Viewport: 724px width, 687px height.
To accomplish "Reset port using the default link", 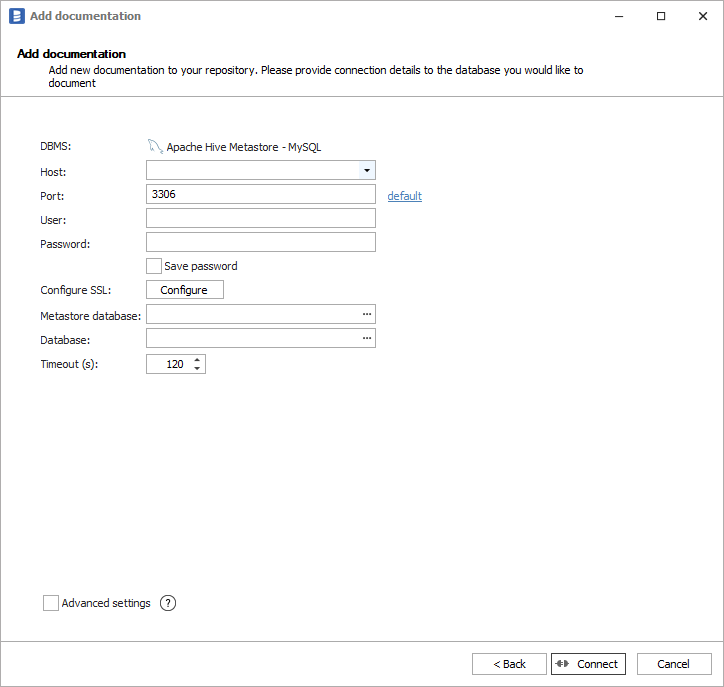I will [x=404, y=196].
